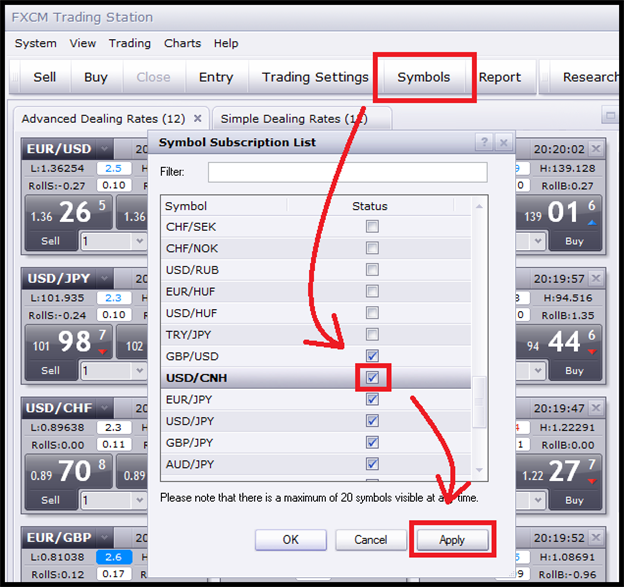Confirm the dialog with OK
The image size is (624, 587).
click(x=291, y=540)
